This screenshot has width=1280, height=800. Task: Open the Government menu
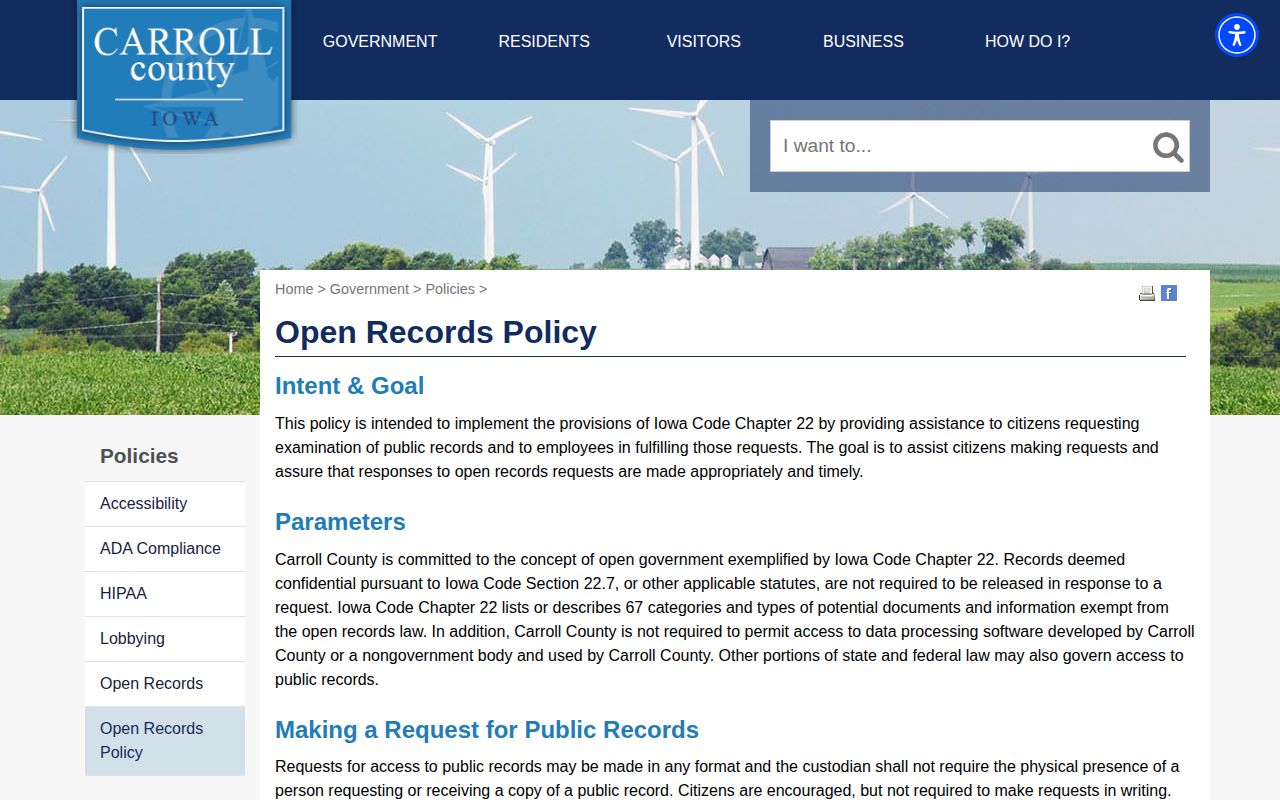pyautogui.click(x=380, y=42)
